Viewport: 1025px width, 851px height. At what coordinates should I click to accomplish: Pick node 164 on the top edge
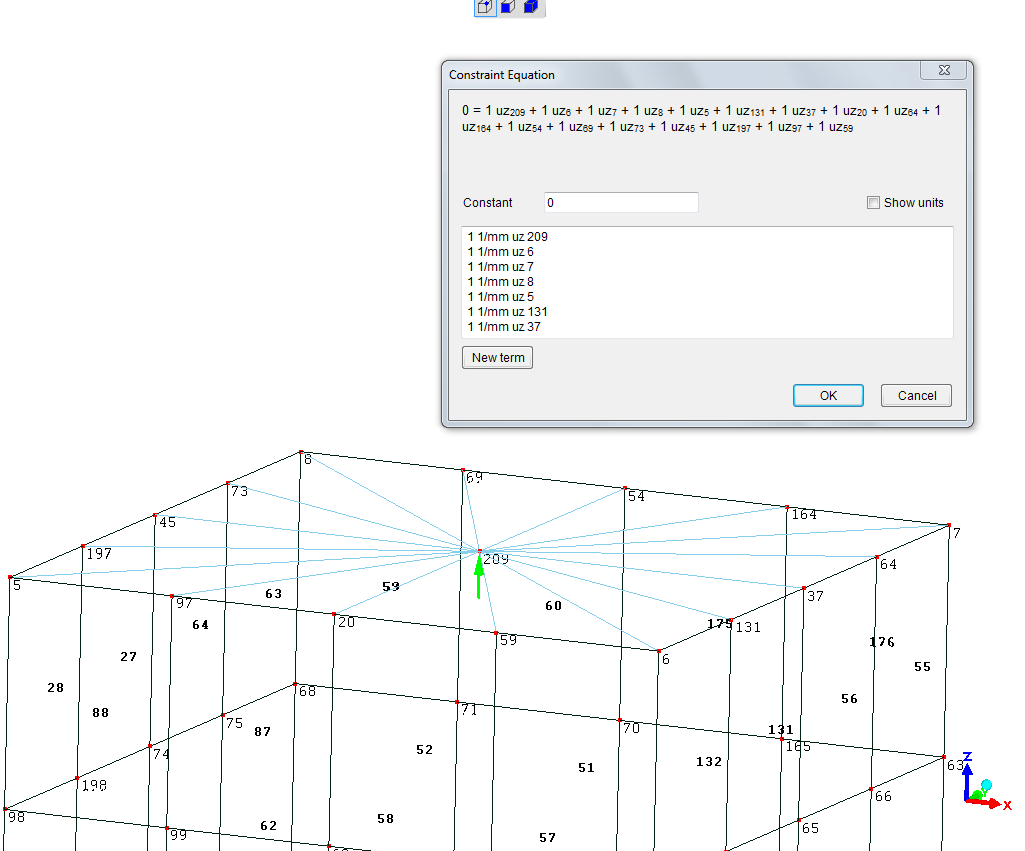tap(787, 507)
